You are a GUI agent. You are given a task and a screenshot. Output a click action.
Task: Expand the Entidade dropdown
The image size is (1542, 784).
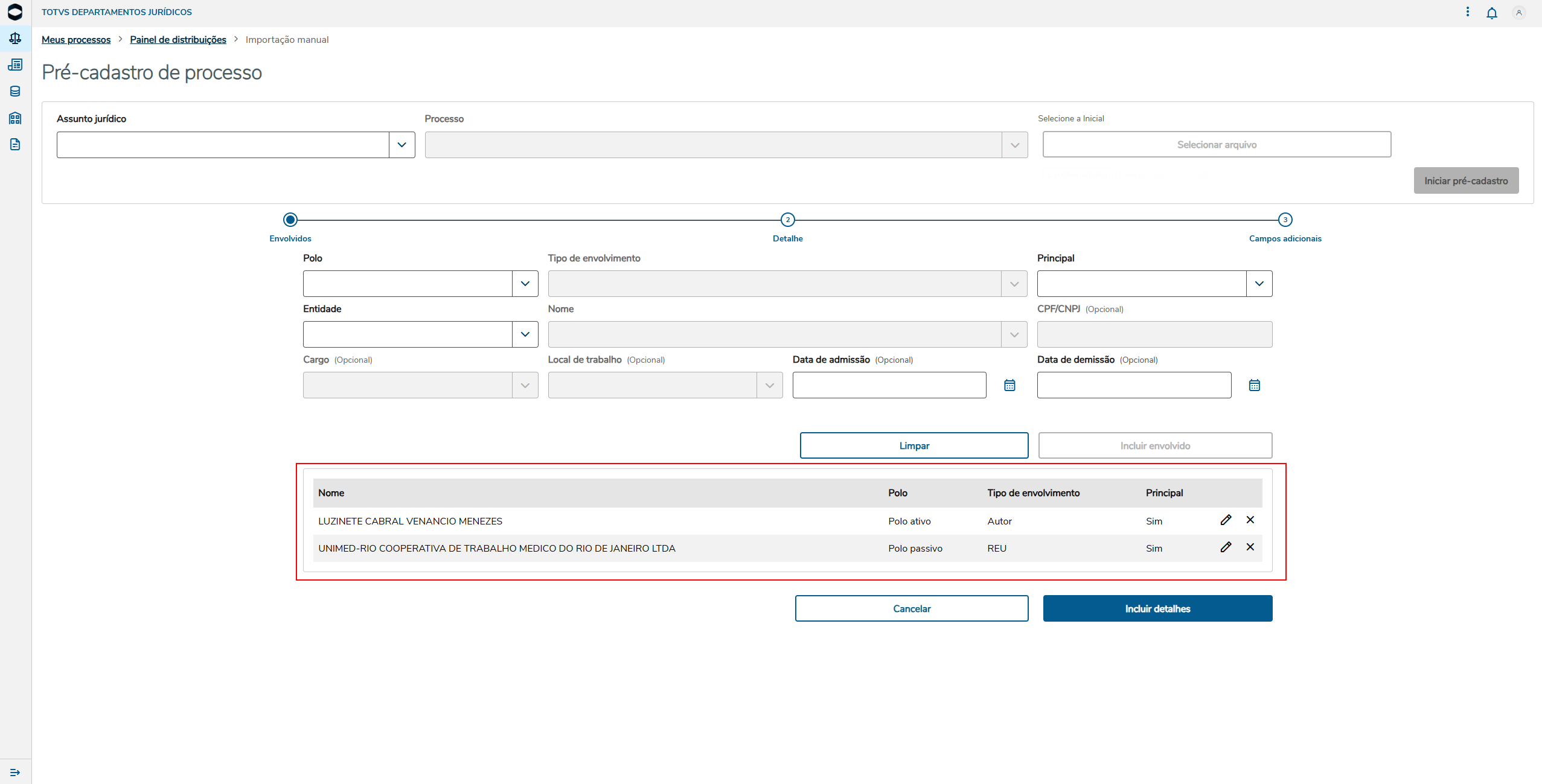[525, 334]
